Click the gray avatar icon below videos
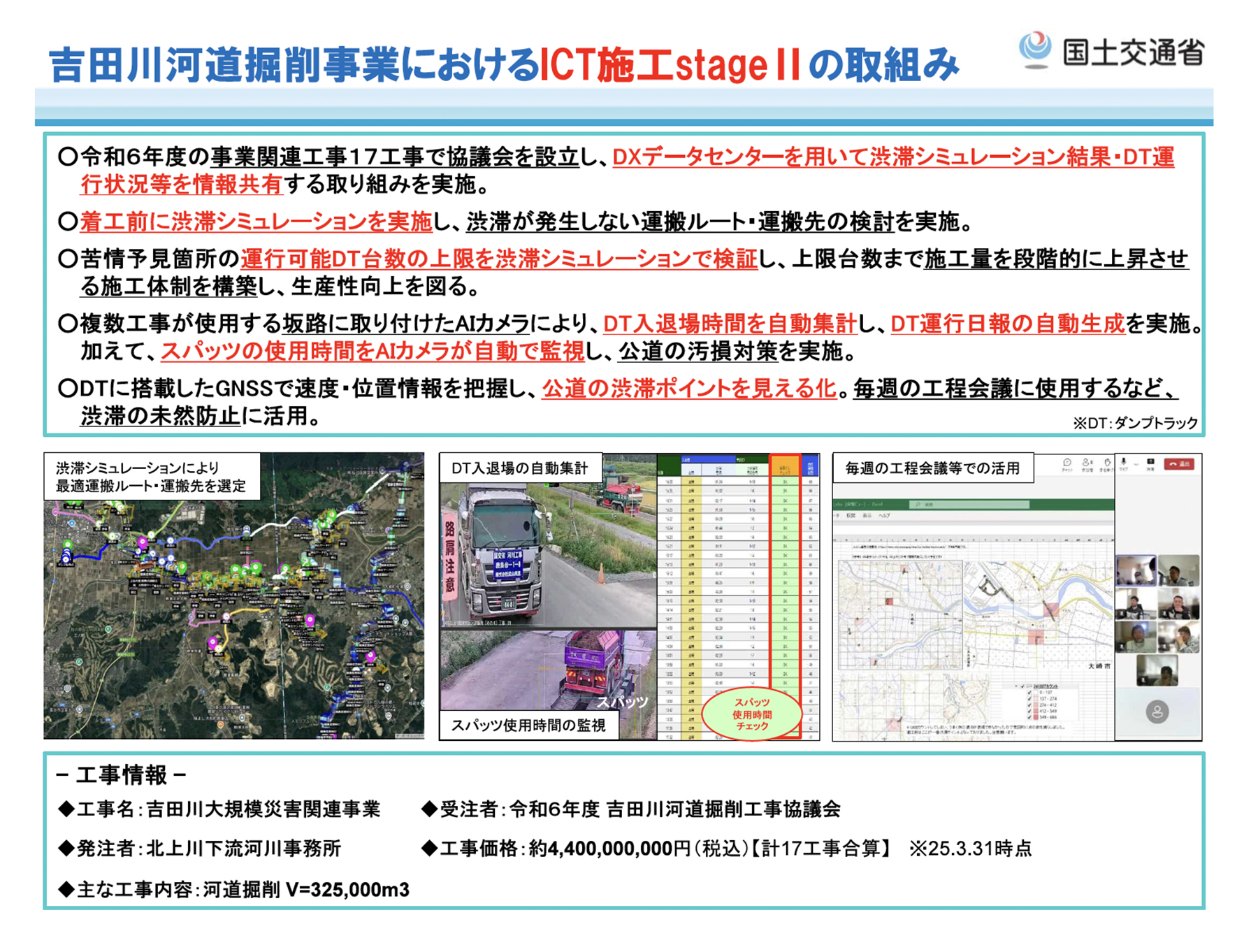 tap(1157, 712)
